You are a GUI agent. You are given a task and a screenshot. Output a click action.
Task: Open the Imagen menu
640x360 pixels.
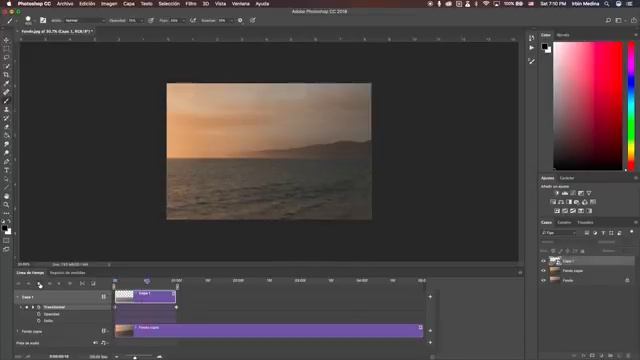109,4
